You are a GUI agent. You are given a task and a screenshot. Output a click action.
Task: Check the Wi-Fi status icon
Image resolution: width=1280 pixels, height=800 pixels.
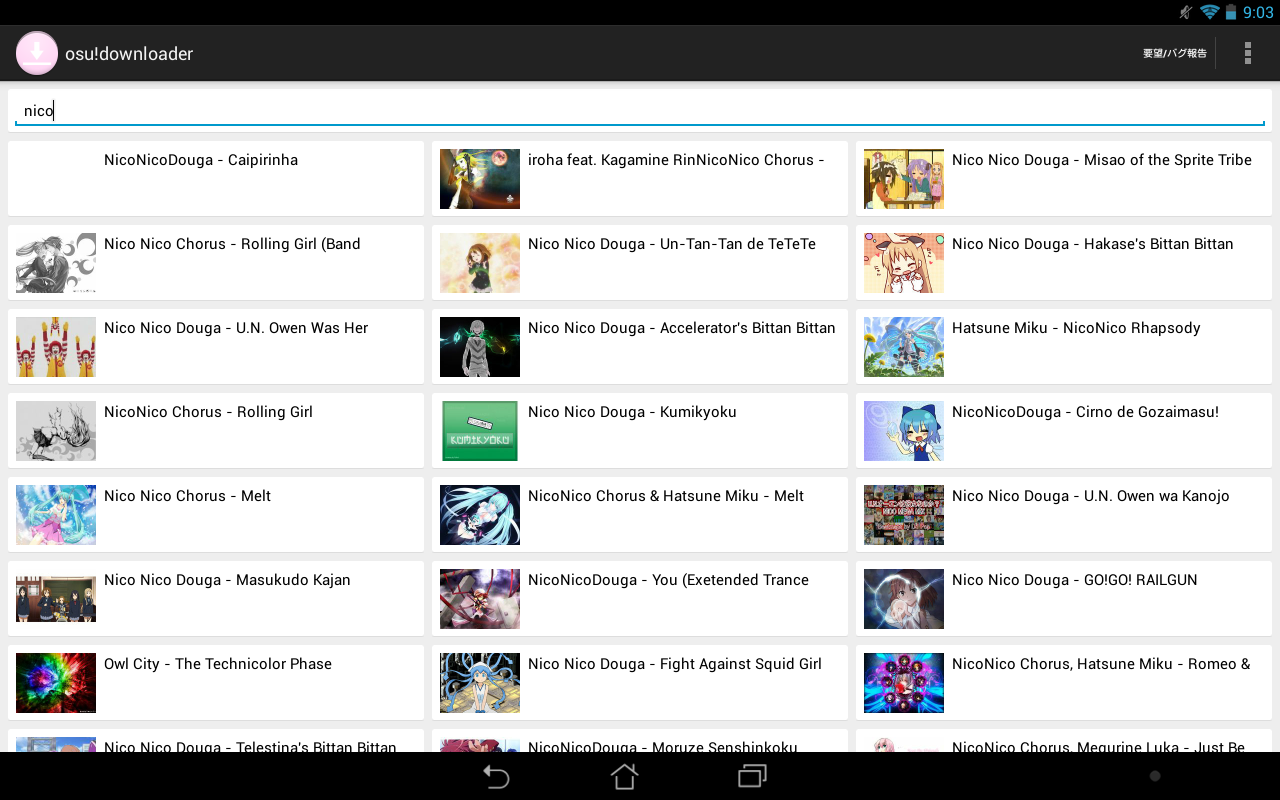pos(1210,12)
